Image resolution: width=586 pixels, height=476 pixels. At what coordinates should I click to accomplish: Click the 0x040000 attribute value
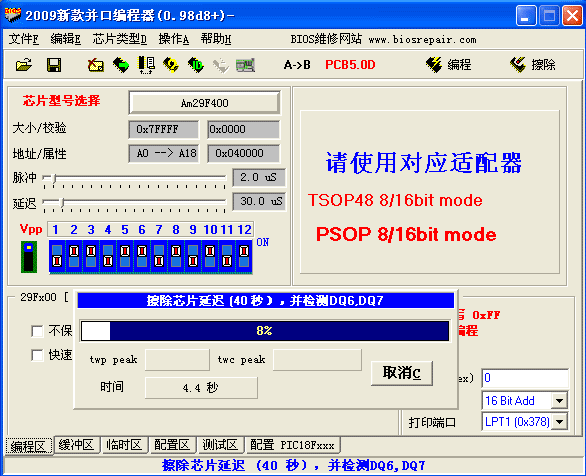[243, 153]
